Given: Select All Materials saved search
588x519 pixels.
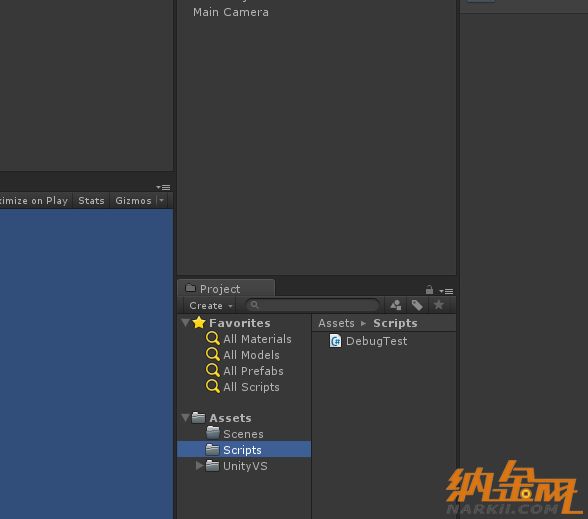Looking at the screenshot, I should [x=244, y=339].
